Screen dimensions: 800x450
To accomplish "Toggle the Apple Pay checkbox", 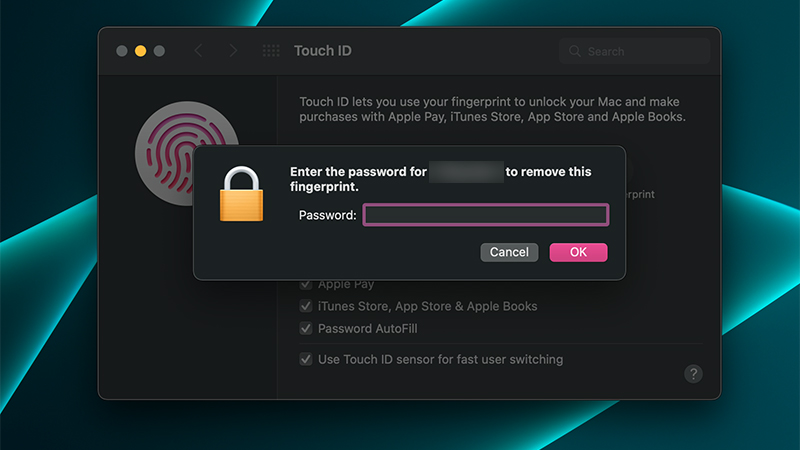I will click(x=306, y=285).
